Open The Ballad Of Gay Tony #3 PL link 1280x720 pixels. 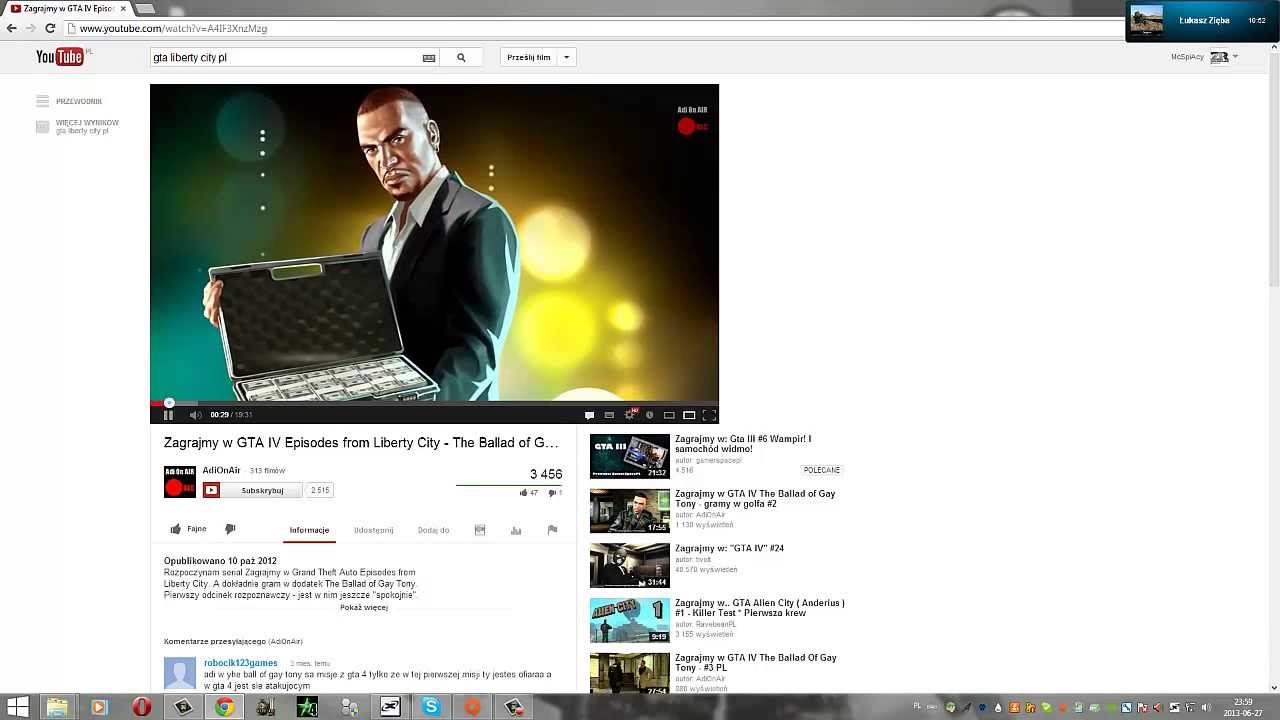(756, 662)
